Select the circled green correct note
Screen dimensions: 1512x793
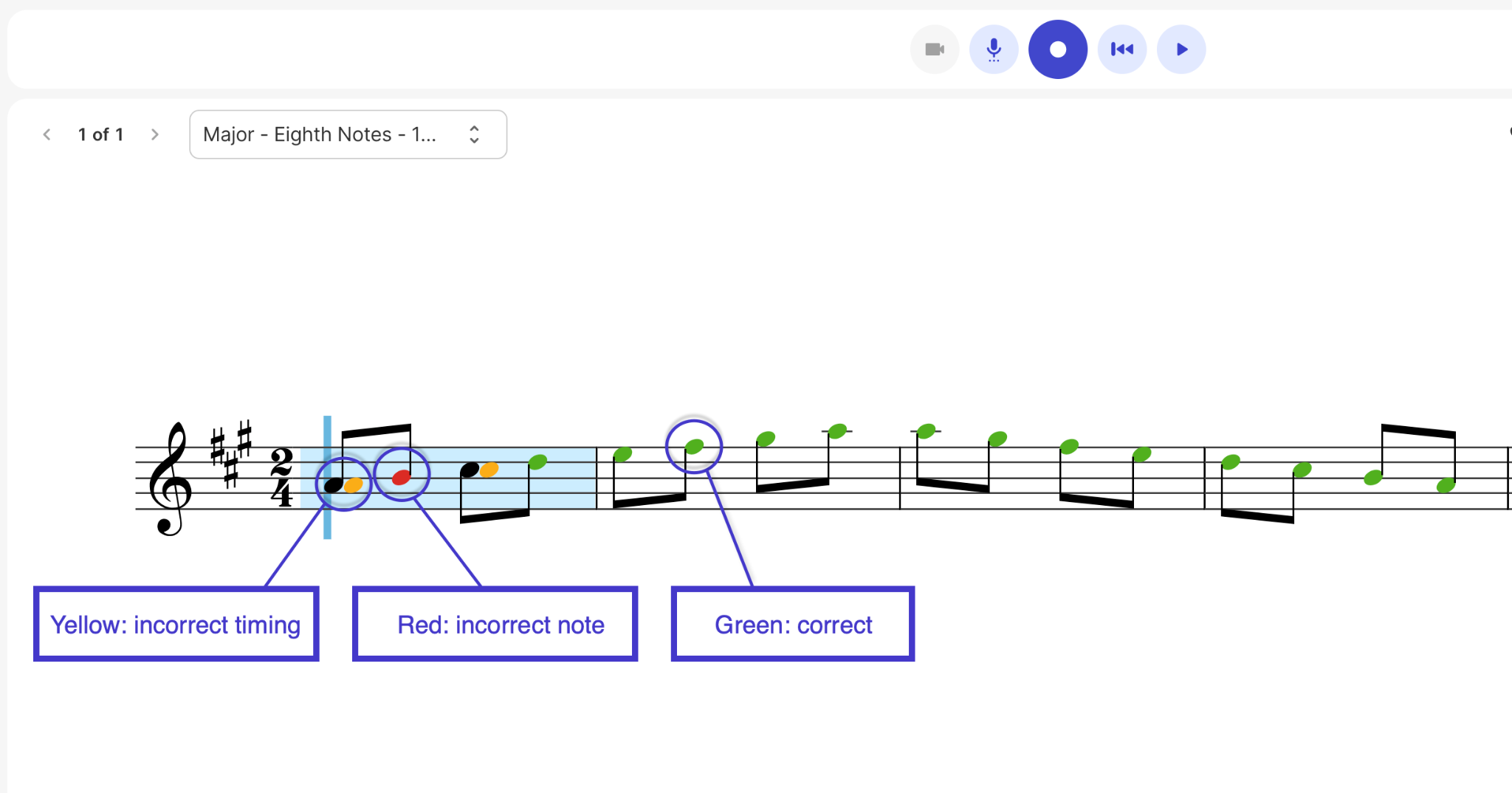pos(694,446)
